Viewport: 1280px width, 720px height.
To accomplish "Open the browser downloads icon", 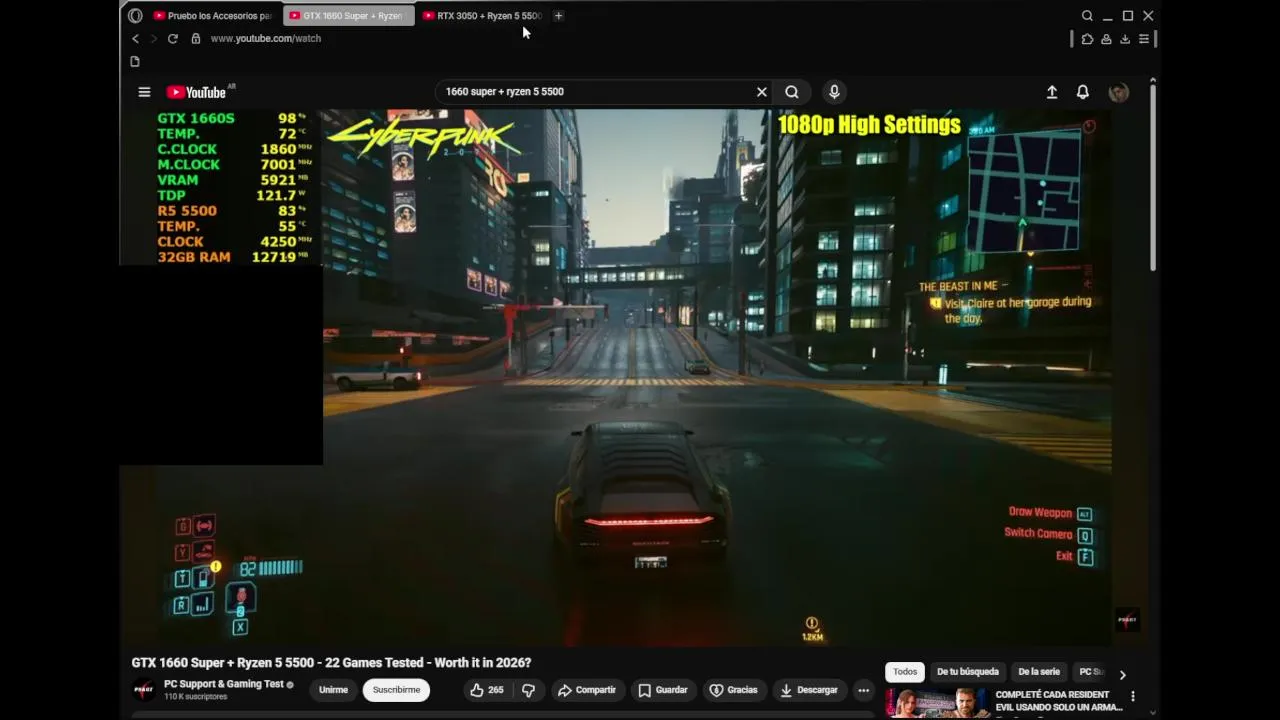I will point(1125,39).
